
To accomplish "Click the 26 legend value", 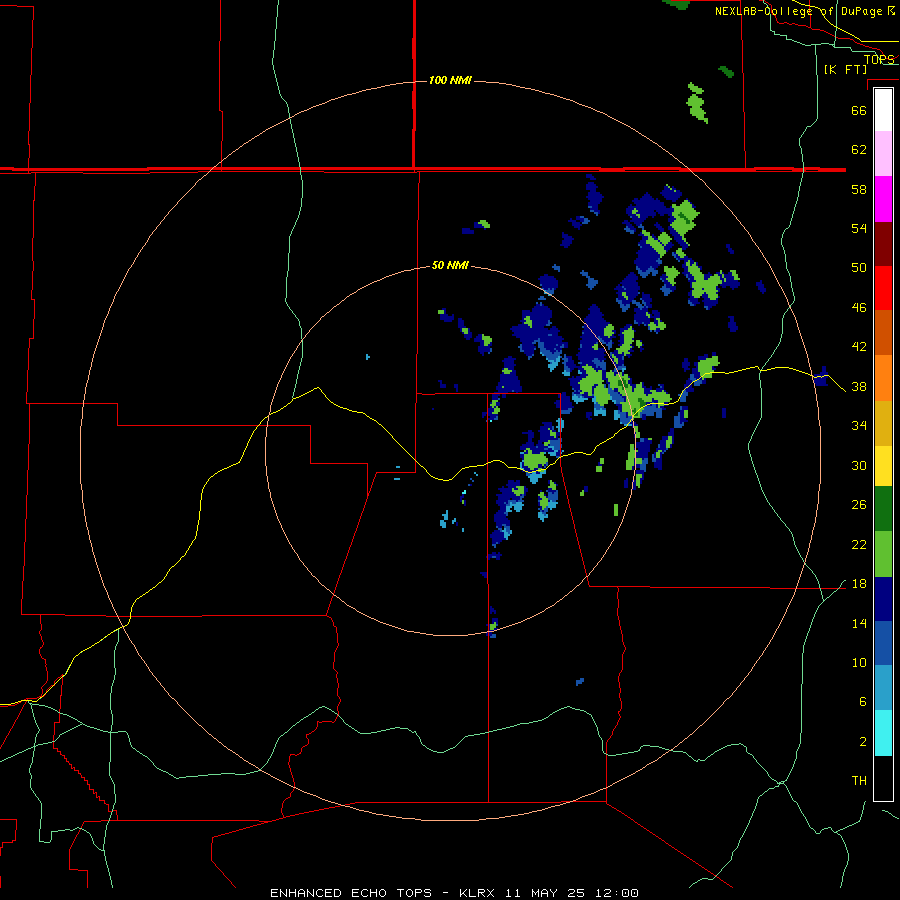I will tap(859, 505).
